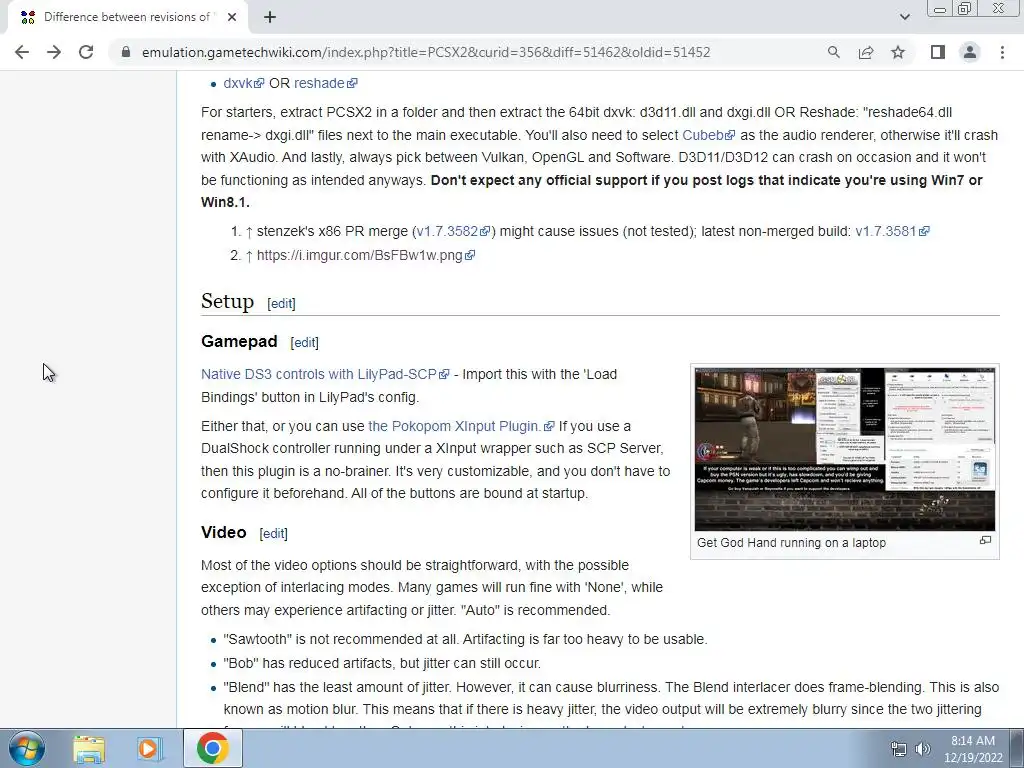Open the Pokopom XInput Plugin link
The height and width of the screenshot is (768, 1024).
click(461, 426)
